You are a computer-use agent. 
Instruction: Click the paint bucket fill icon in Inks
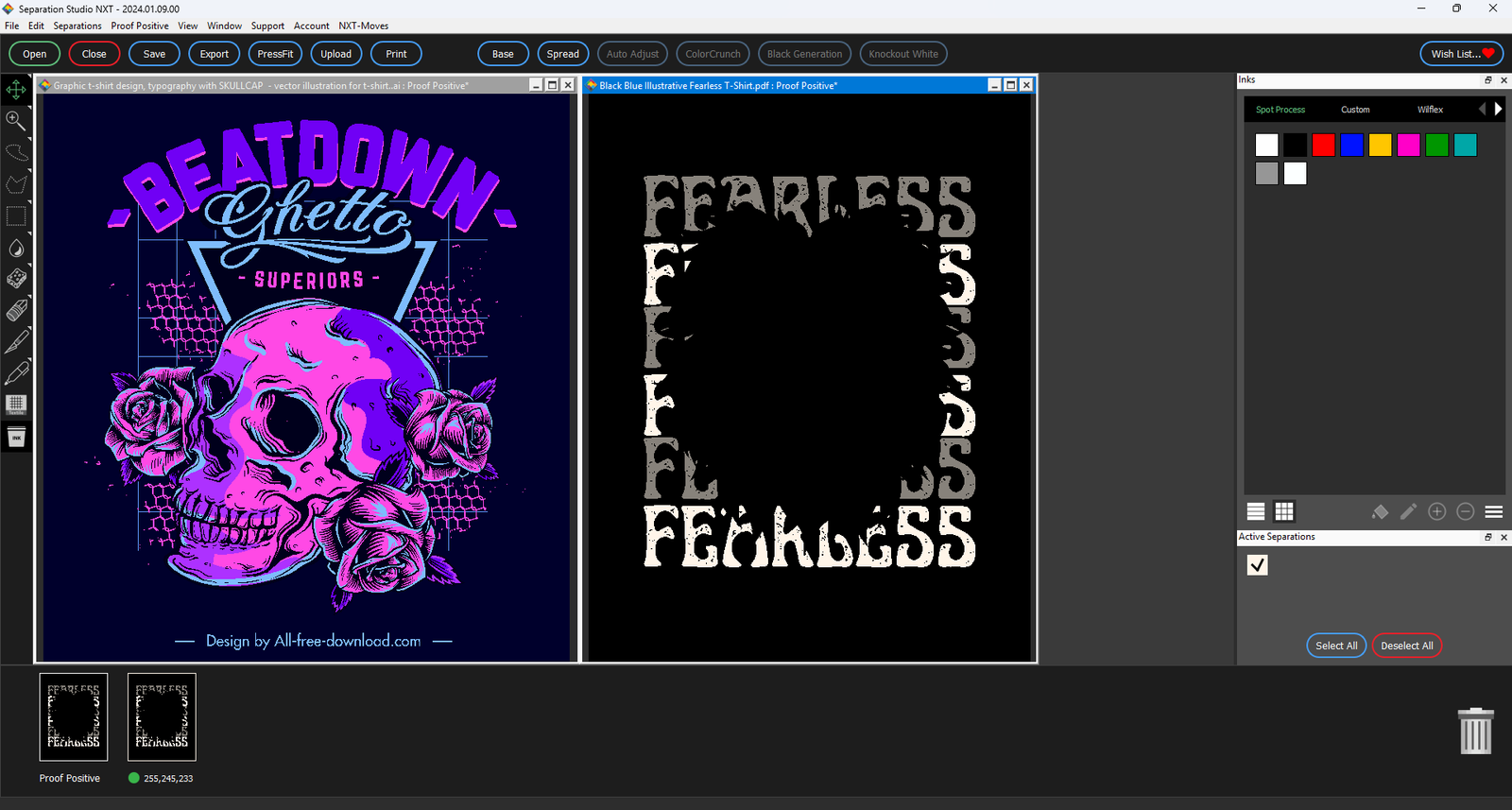[1380, 511]
